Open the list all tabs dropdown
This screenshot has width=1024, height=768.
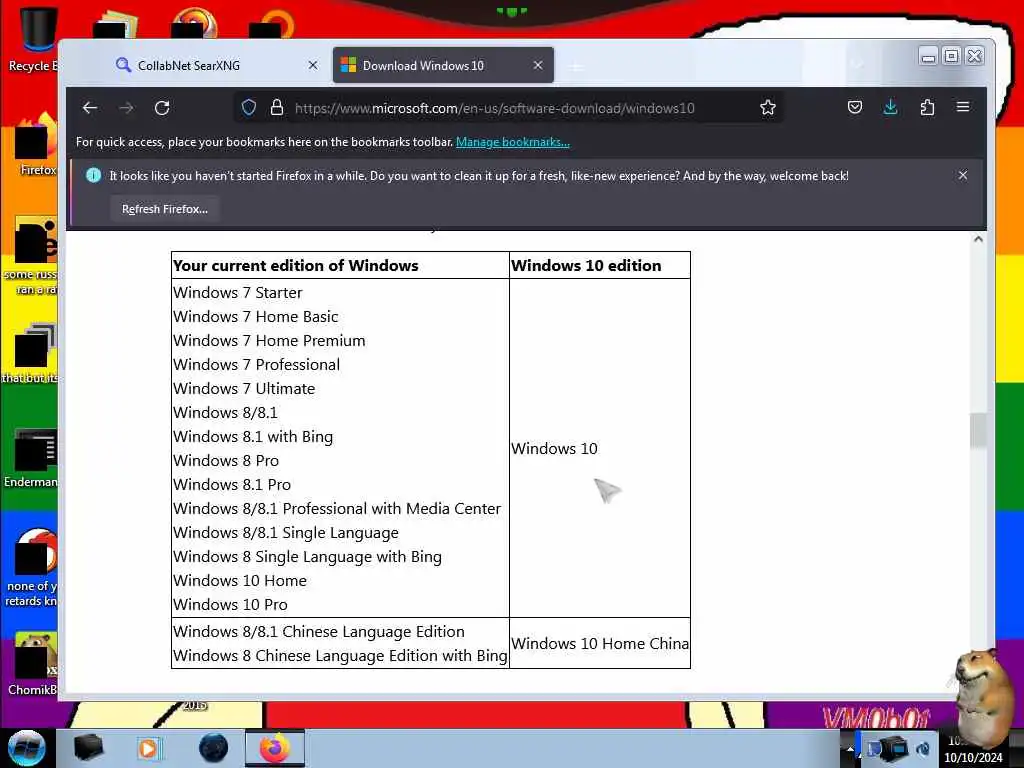[857, 65]
